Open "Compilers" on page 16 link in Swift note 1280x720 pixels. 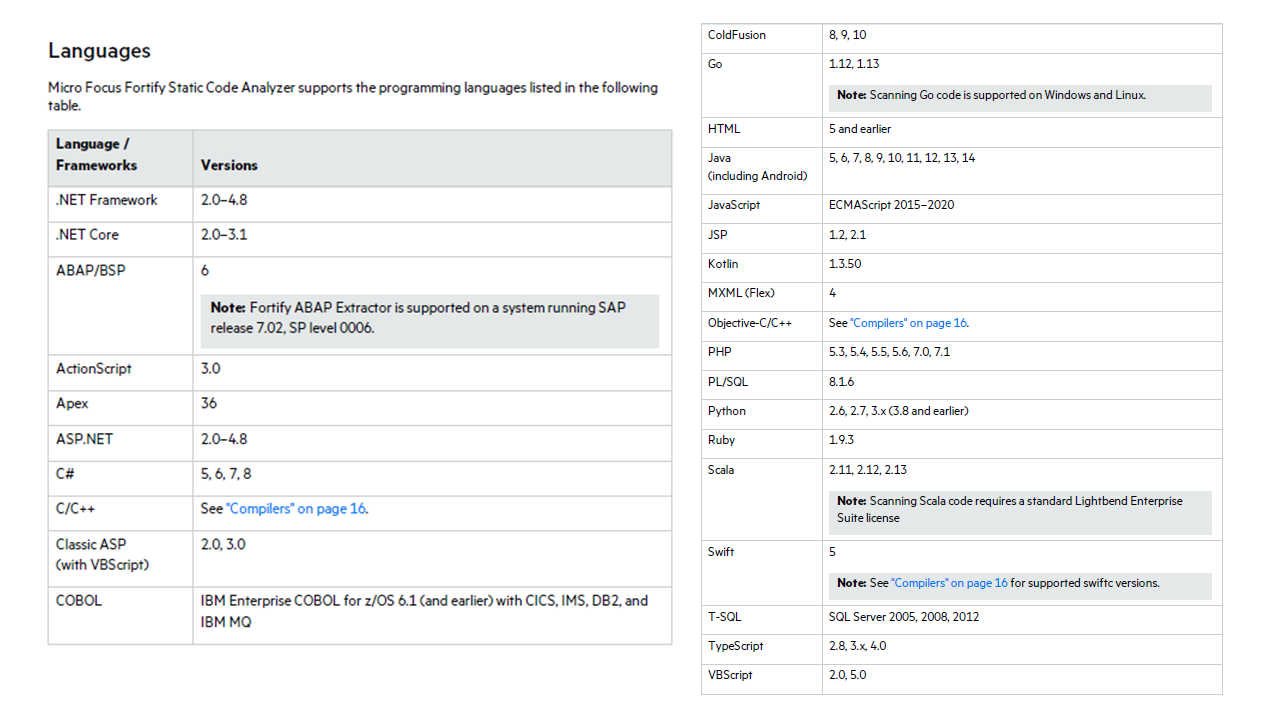pos(950,583)
